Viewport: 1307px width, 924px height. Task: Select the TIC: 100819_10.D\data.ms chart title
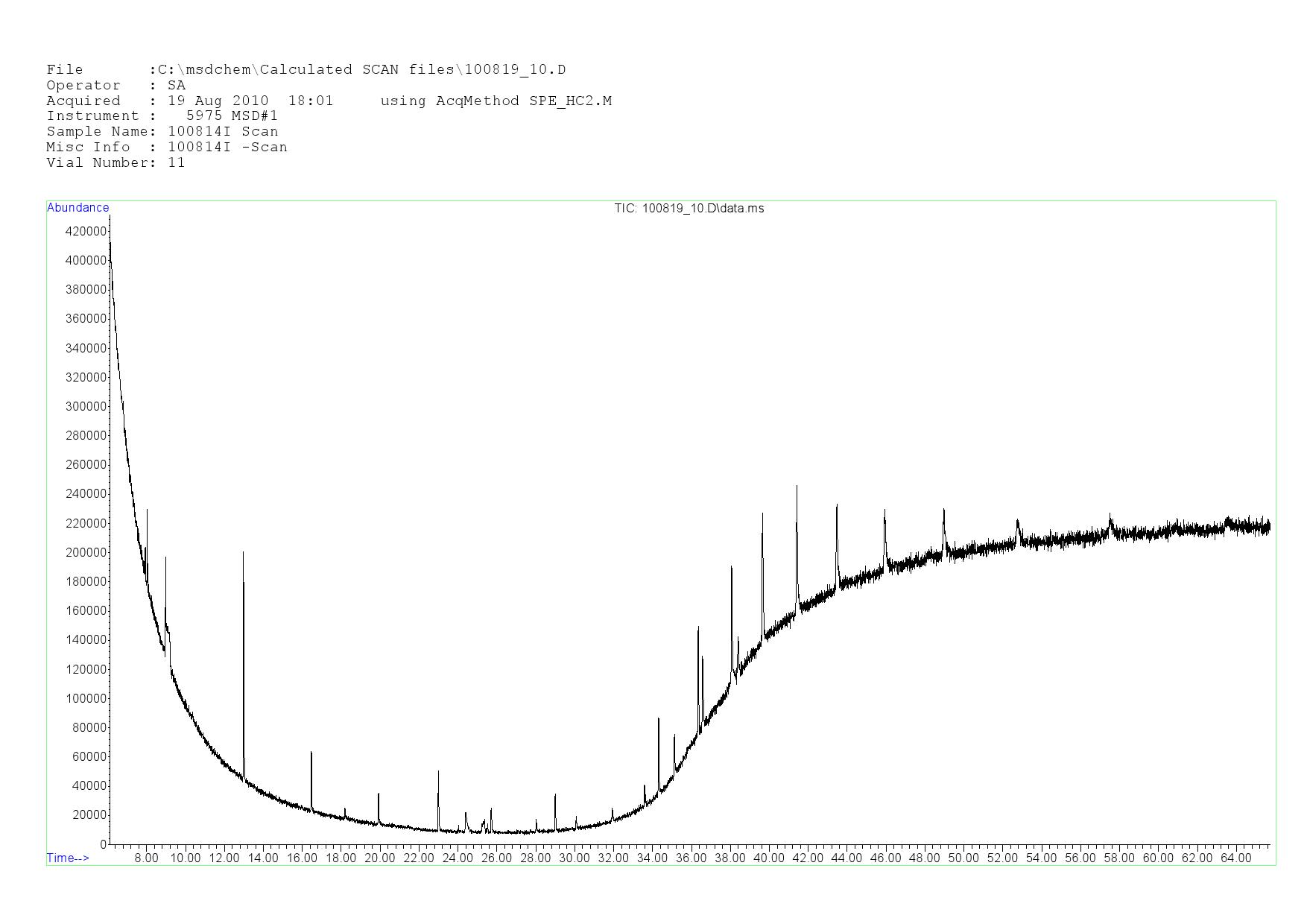point(689,209)
